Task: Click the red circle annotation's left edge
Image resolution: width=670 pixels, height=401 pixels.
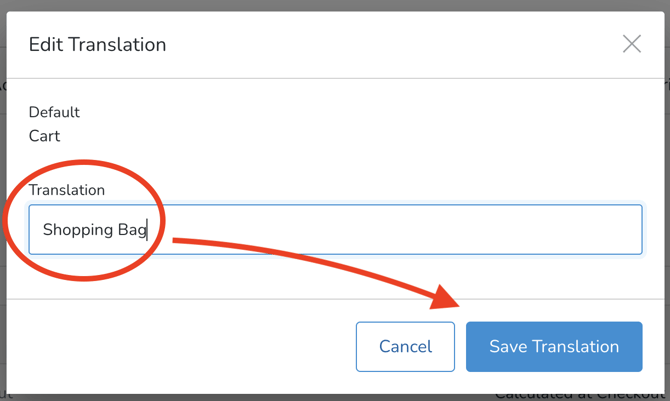Action: 8,222
